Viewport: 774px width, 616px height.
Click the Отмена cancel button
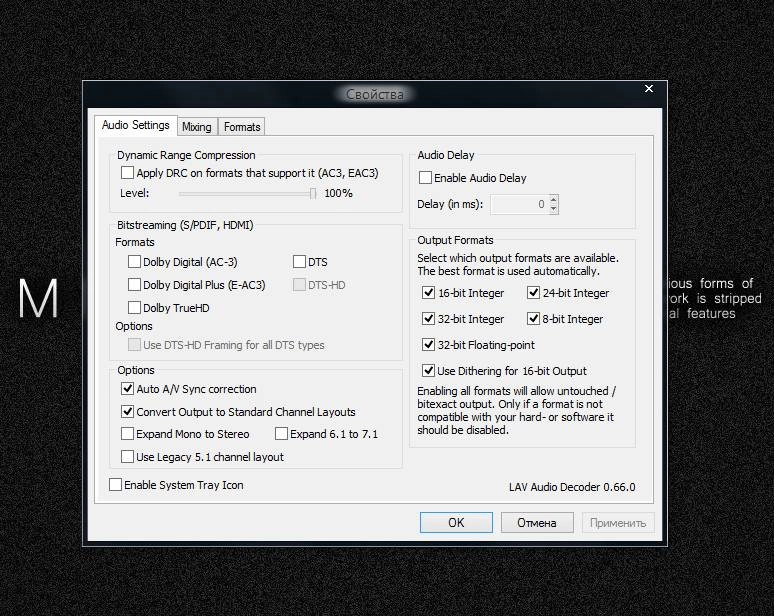[x=537, y=523]
